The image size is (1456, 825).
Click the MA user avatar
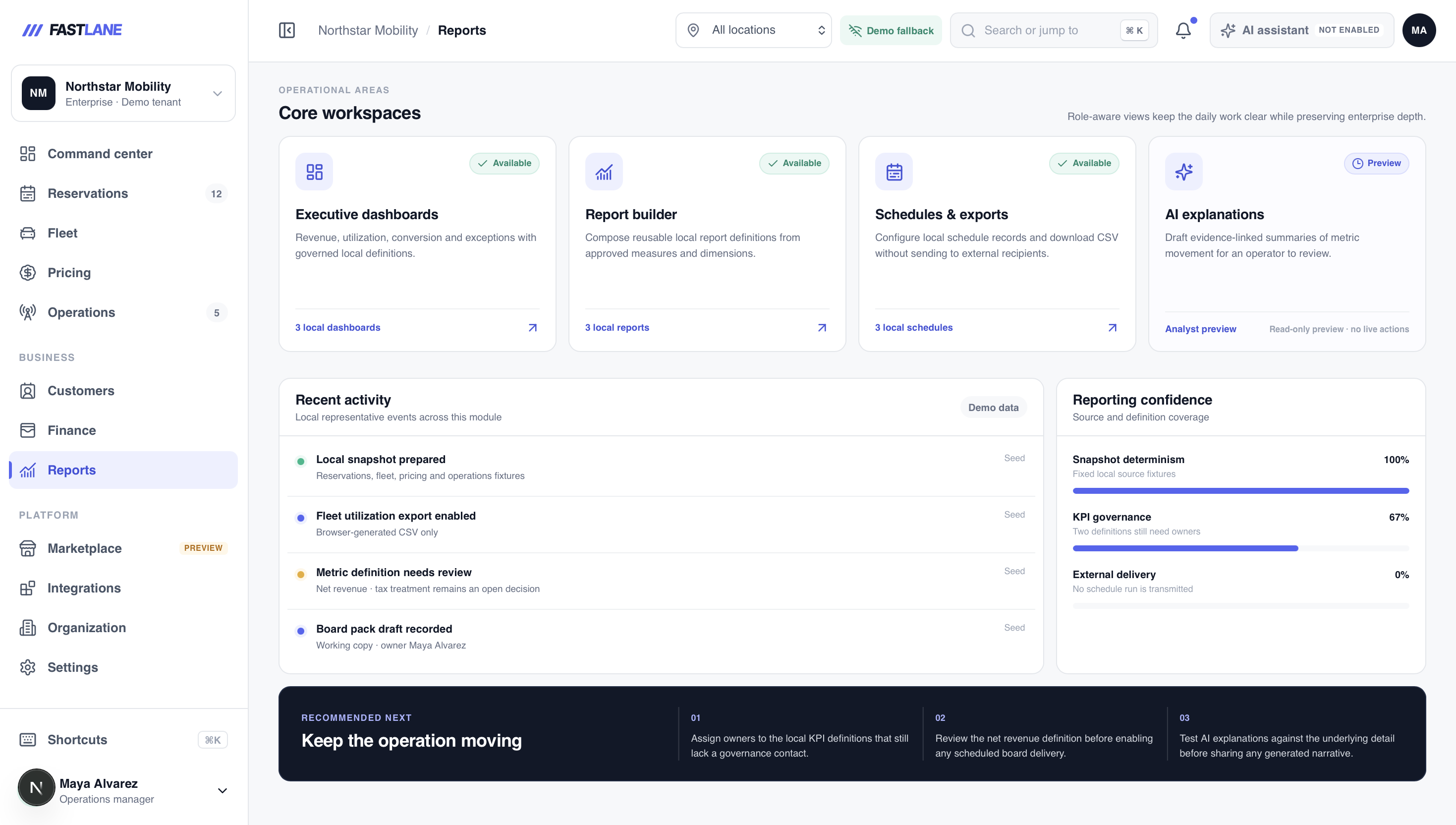pyautogui.click(x=1419, y=30)
